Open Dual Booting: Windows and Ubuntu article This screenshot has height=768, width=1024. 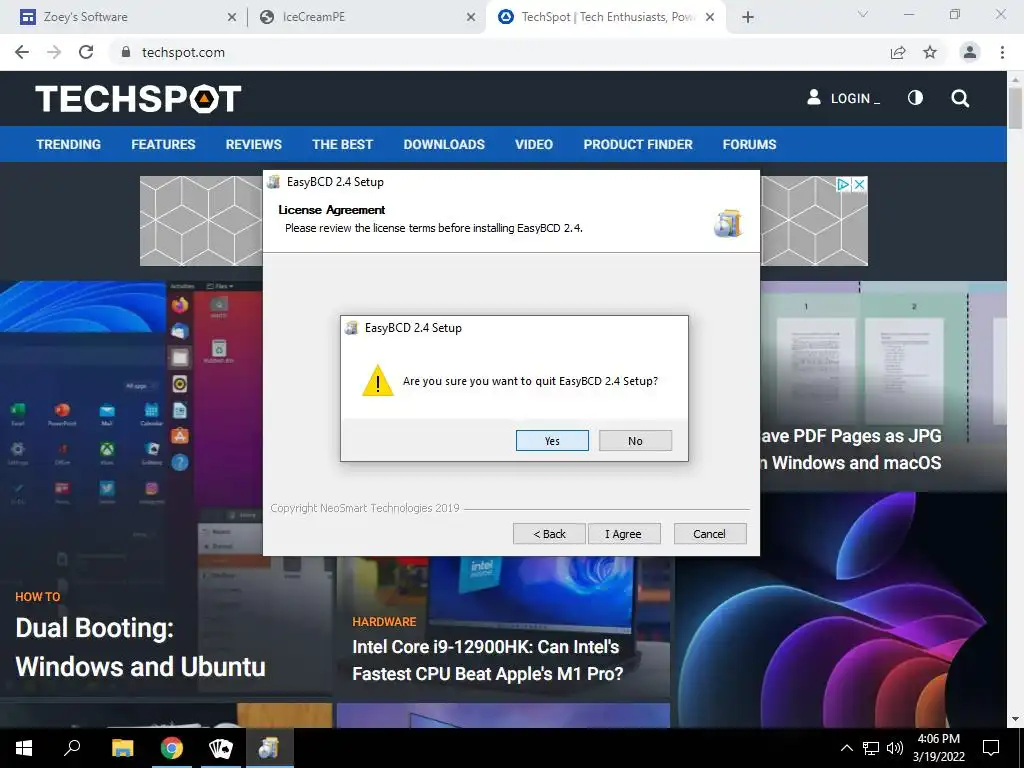[140, 647]
